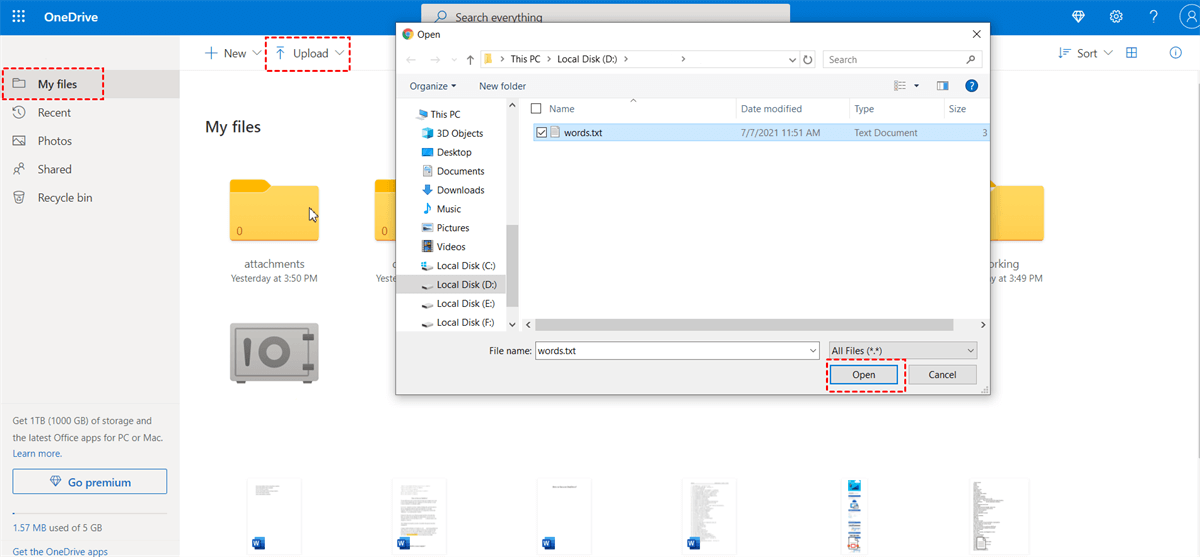
Task: Click the Go premium button
Action: [90, 482]
